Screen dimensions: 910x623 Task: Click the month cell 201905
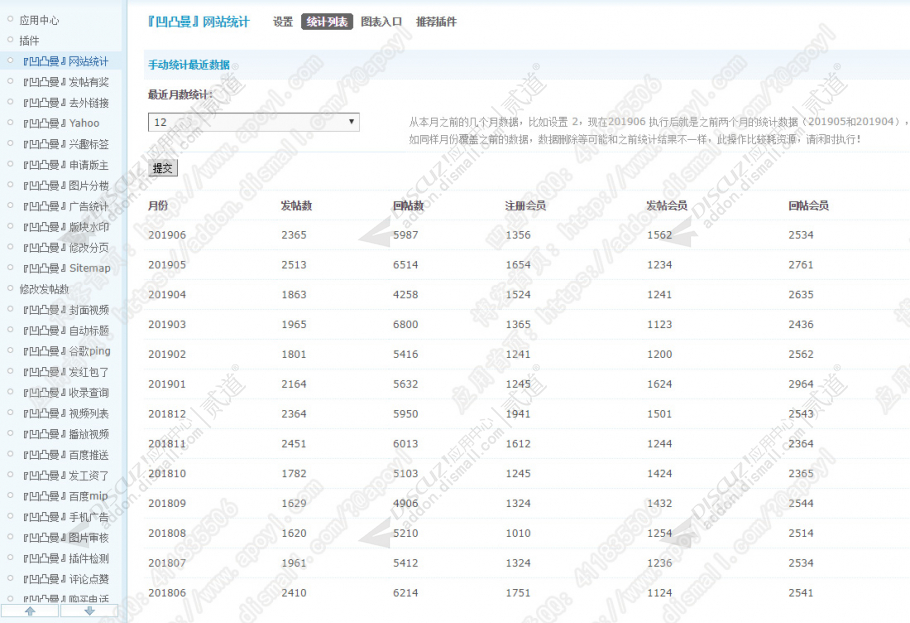pyautogui.click(x=167, y=265)
